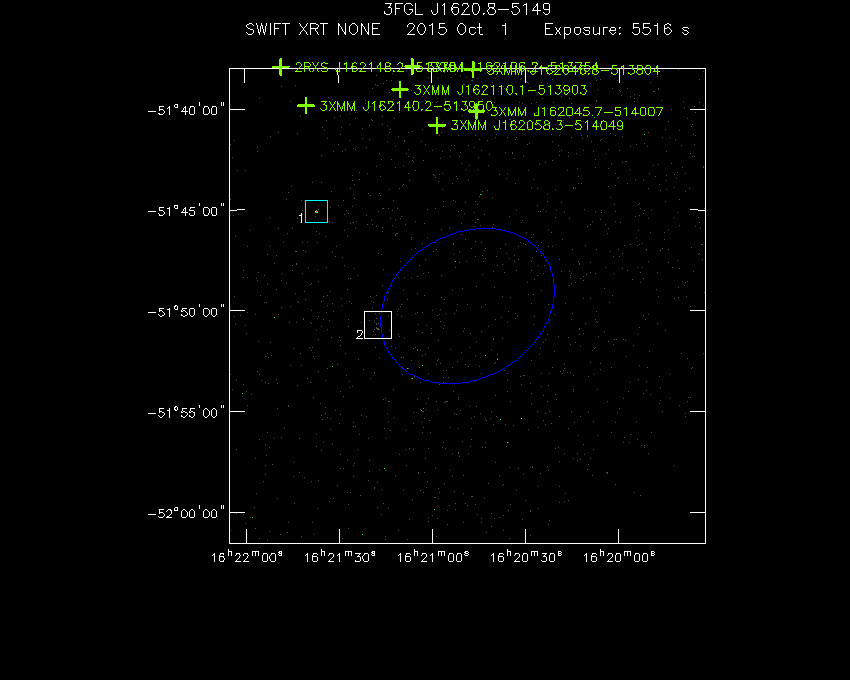
Task: Click declination label -51°45'00"
Action: [x=186, y=211]
